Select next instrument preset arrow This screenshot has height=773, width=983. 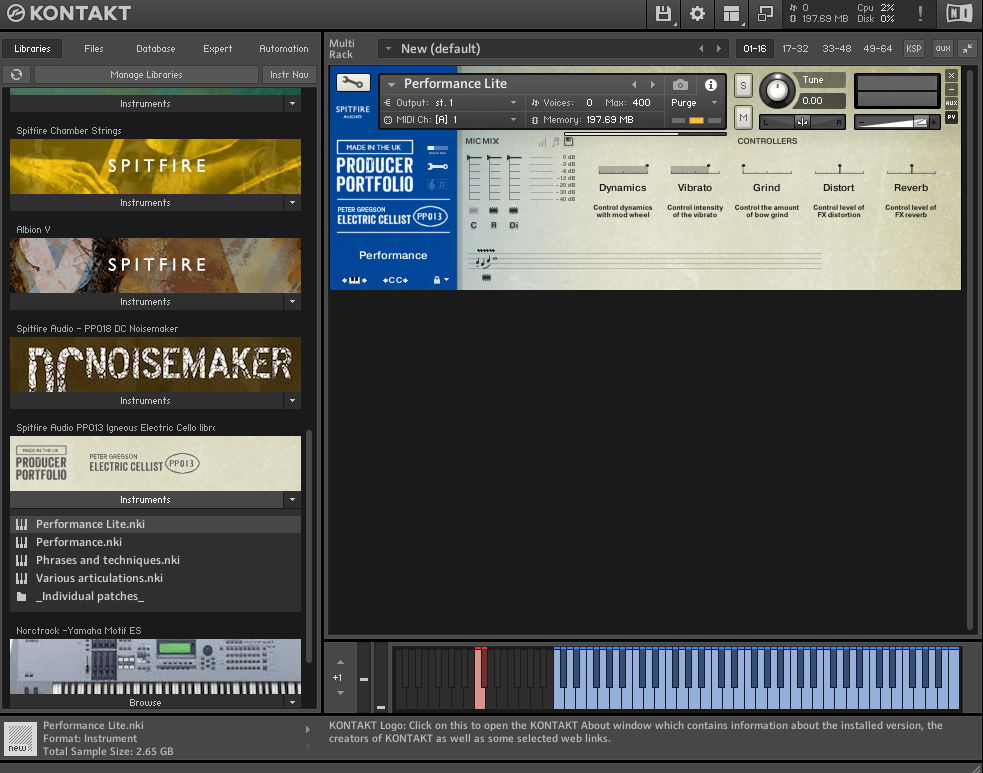click(653, 85)
